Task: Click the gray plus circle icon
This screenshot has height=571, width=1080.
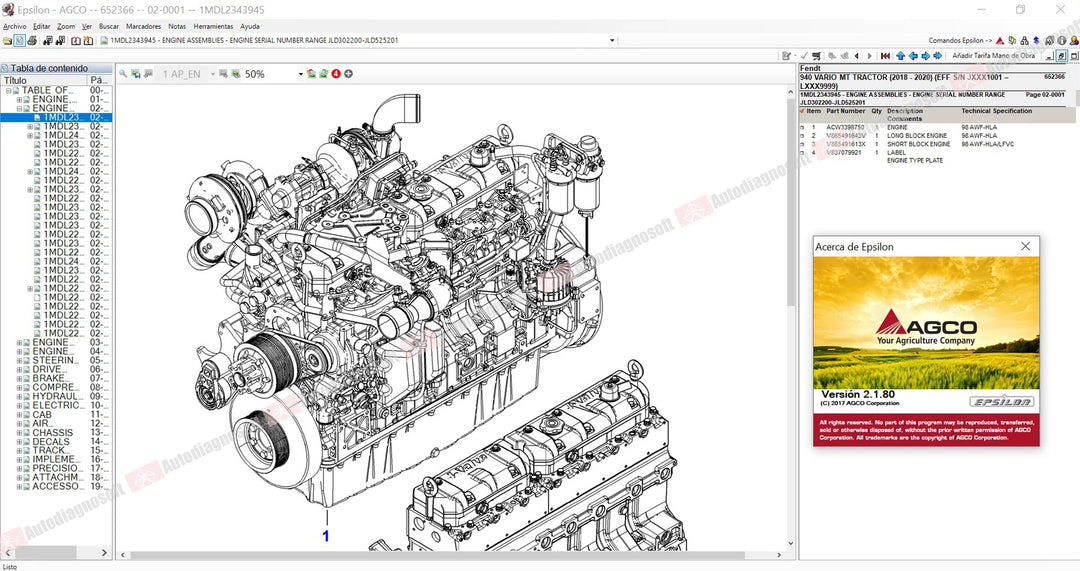Action: [x=349, y=74]
